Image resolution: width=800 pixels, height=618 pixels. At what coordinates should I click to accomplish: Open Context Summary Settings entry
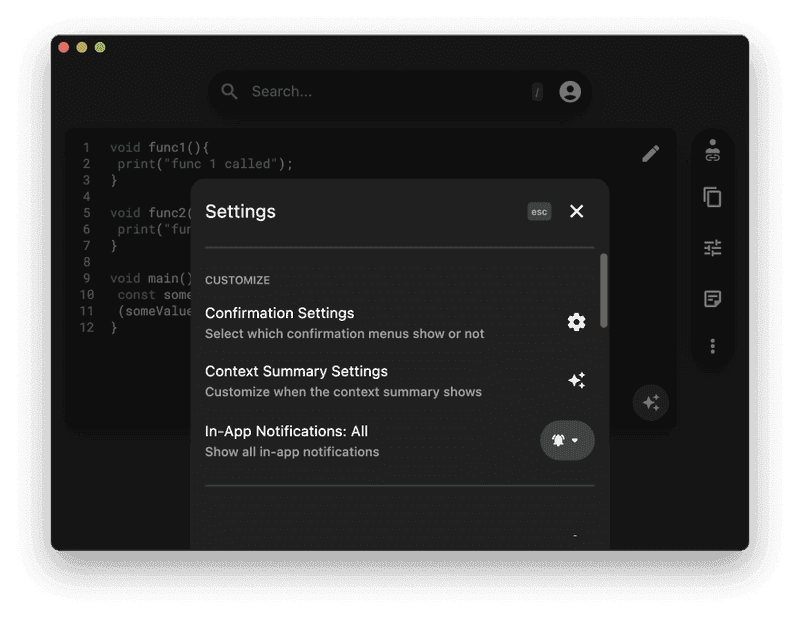tap(296, 371)
